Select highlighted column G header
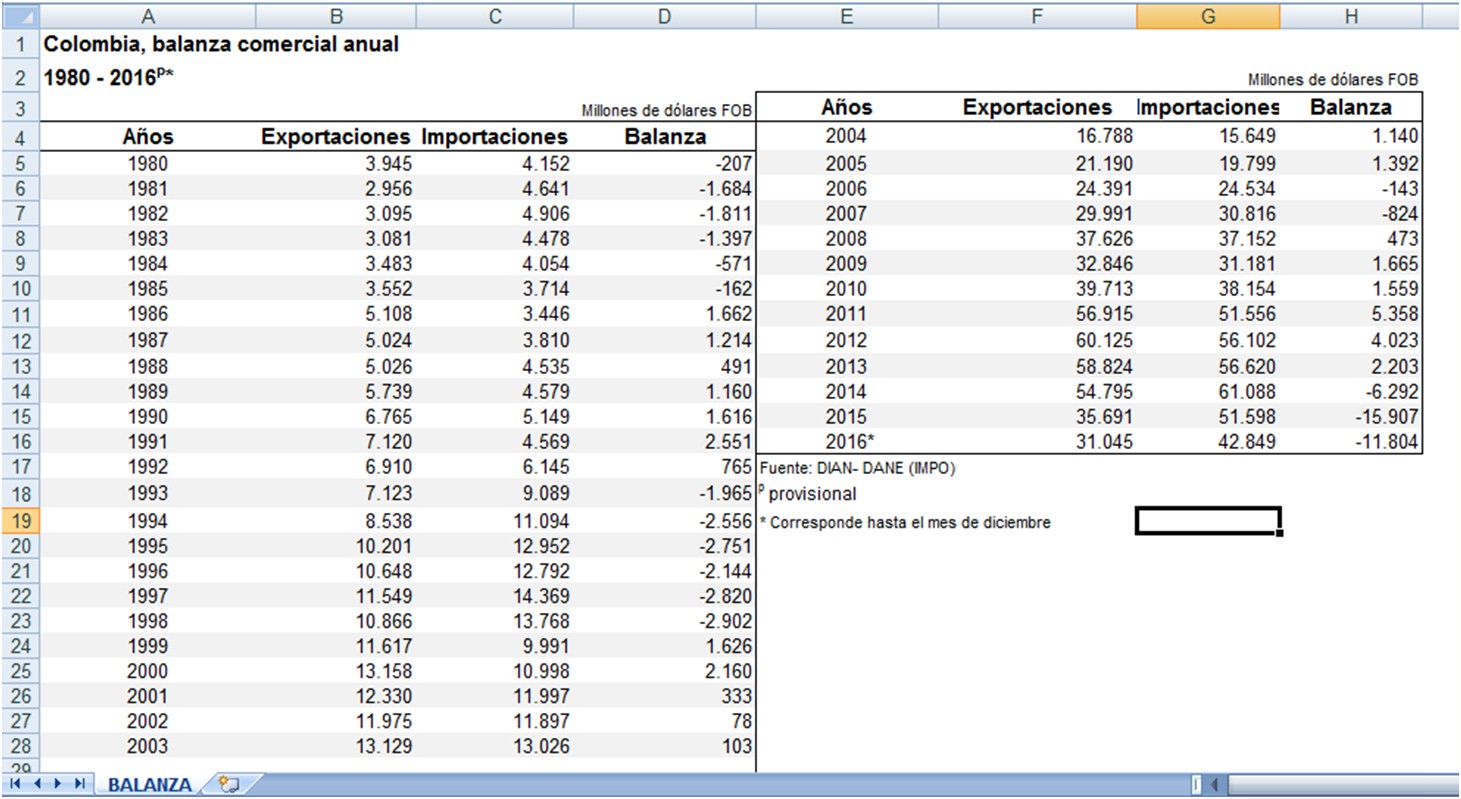The image size is (1461, 799). pyautogui.click(x=1207, y=16)
